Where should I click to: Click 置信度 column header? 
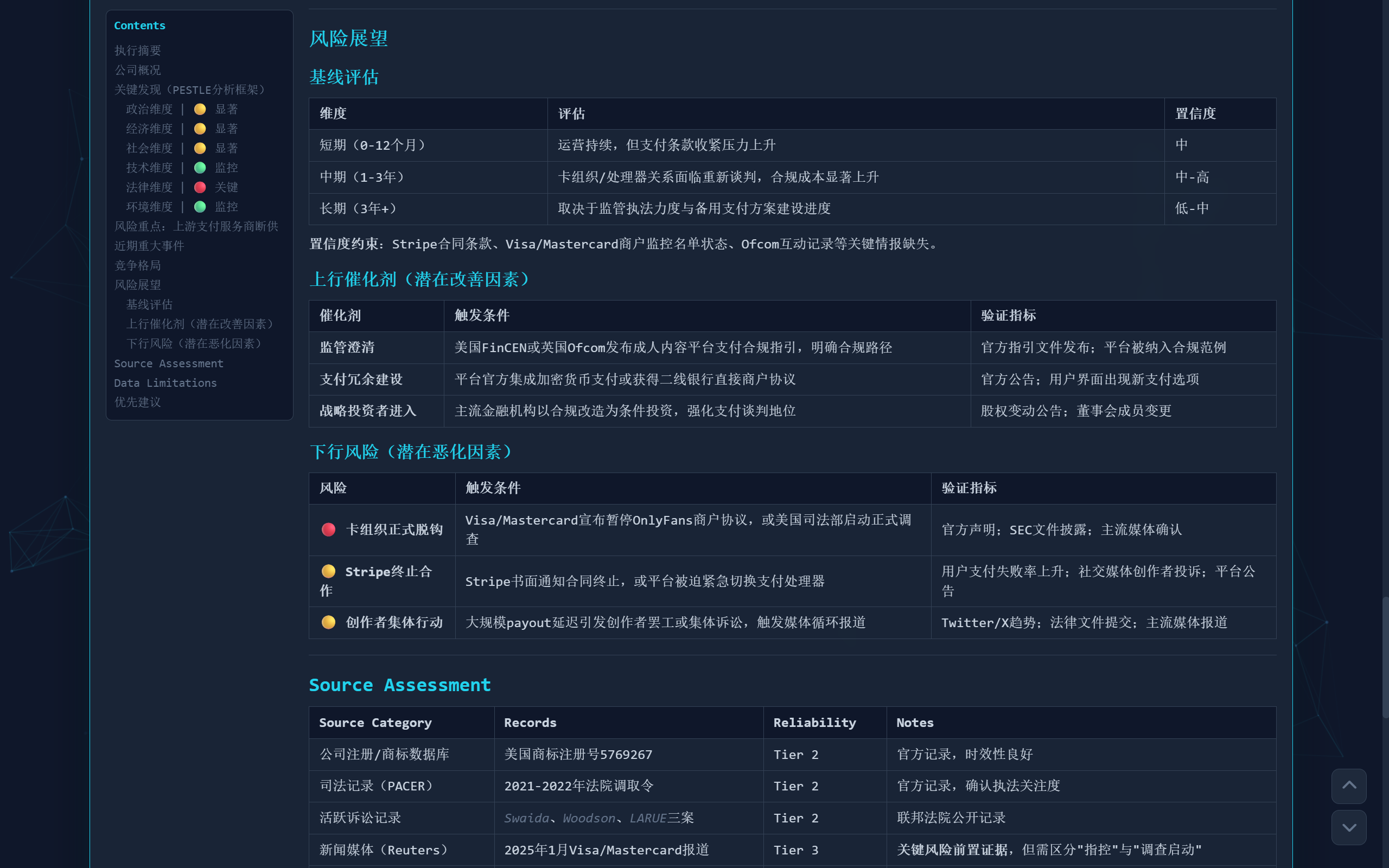click(x=1220, y=114)
